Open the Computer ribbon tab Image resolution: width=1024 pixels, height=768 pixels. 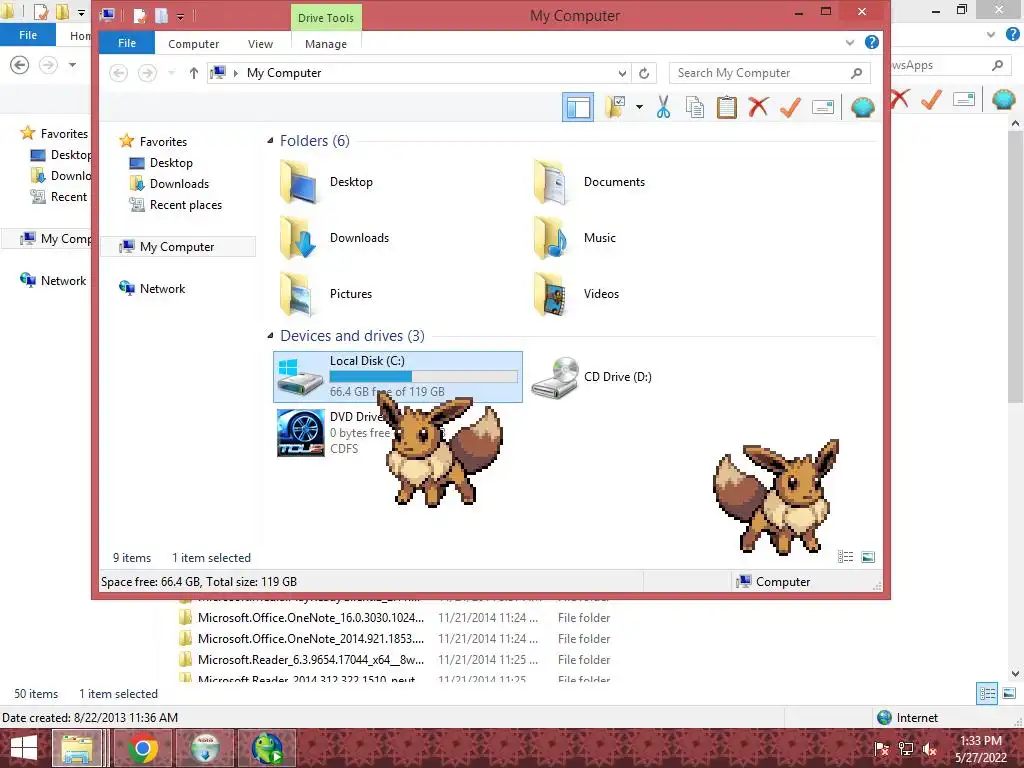[x=193, y=44]
